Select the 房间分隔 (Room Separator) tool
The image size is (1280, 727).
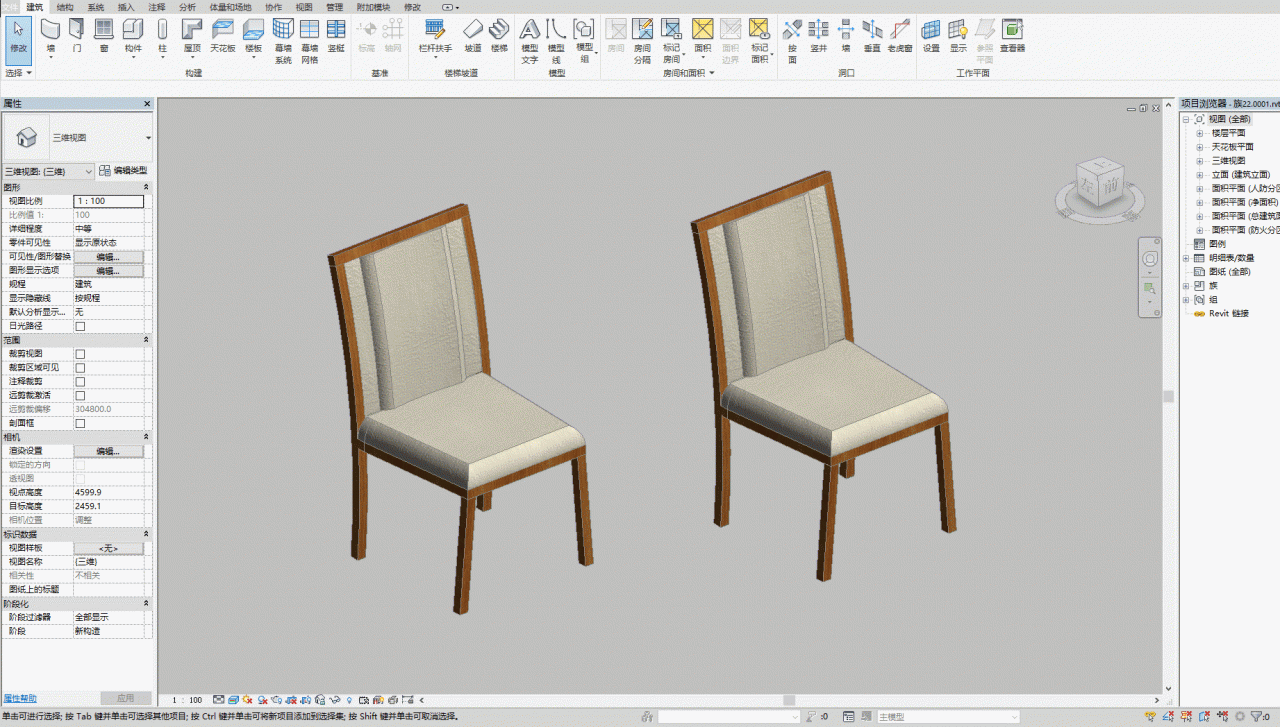coord(643,41)
